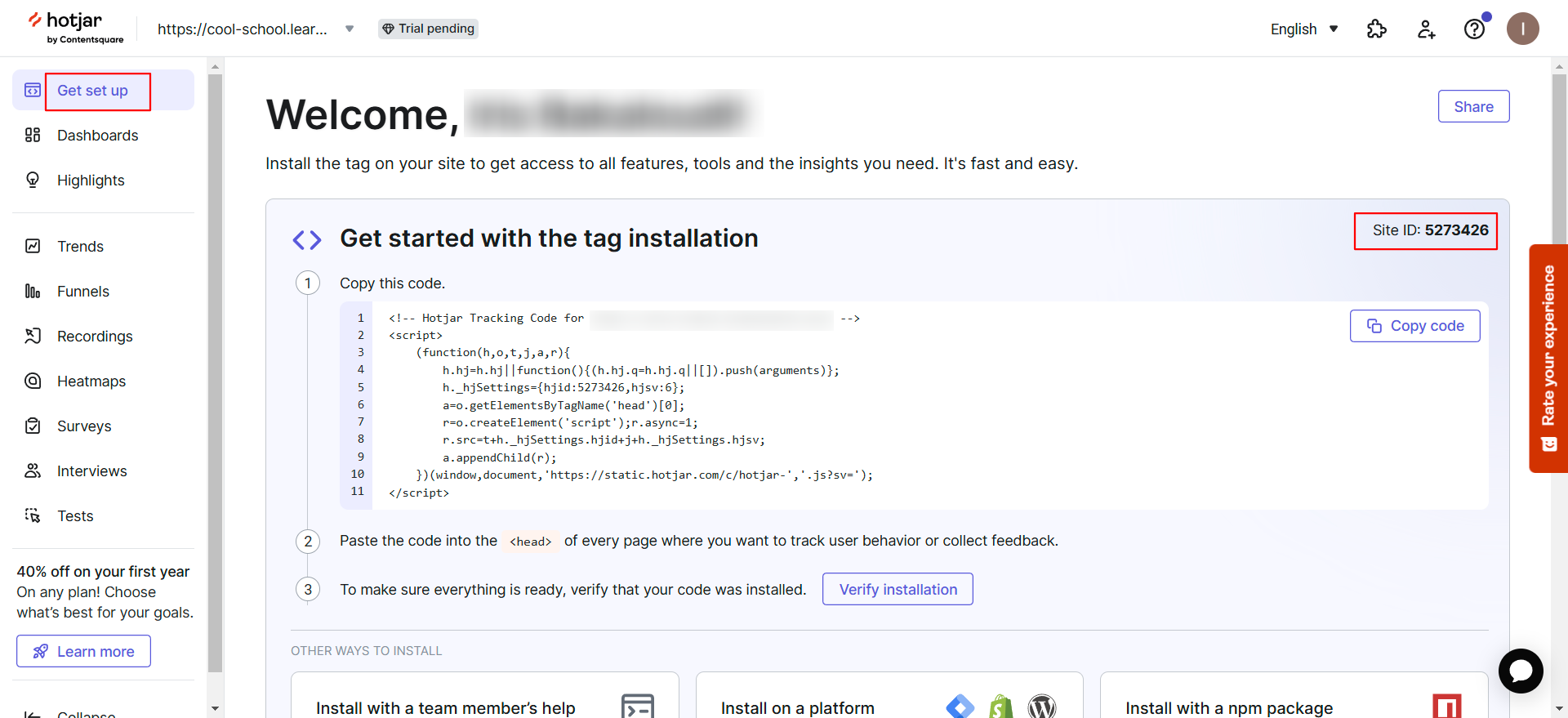Open Rate your experience feedback tab
This screenshot has width=1568, height=718.
coord(1548,359)
